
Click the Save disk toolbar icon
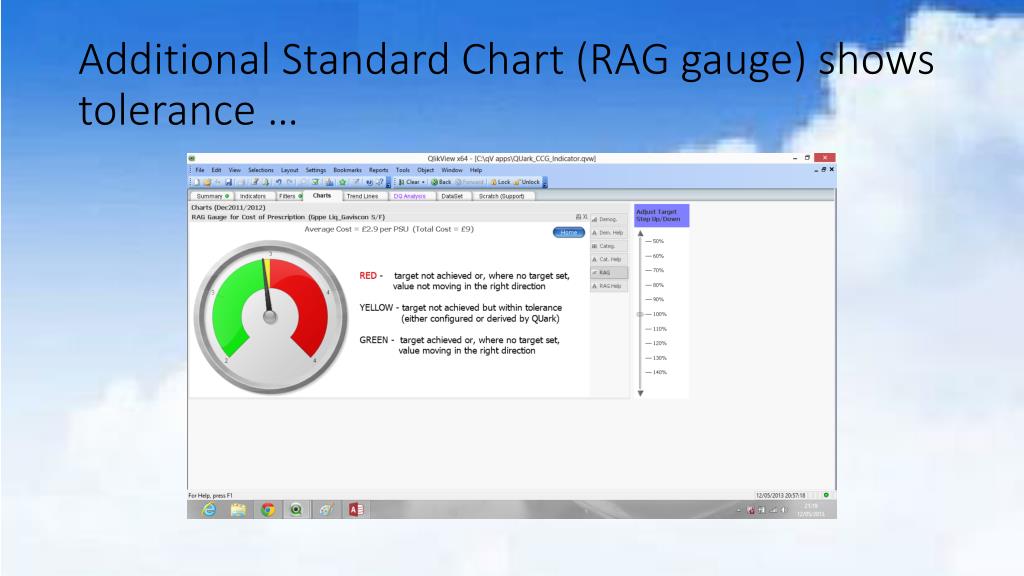[229, 182]
